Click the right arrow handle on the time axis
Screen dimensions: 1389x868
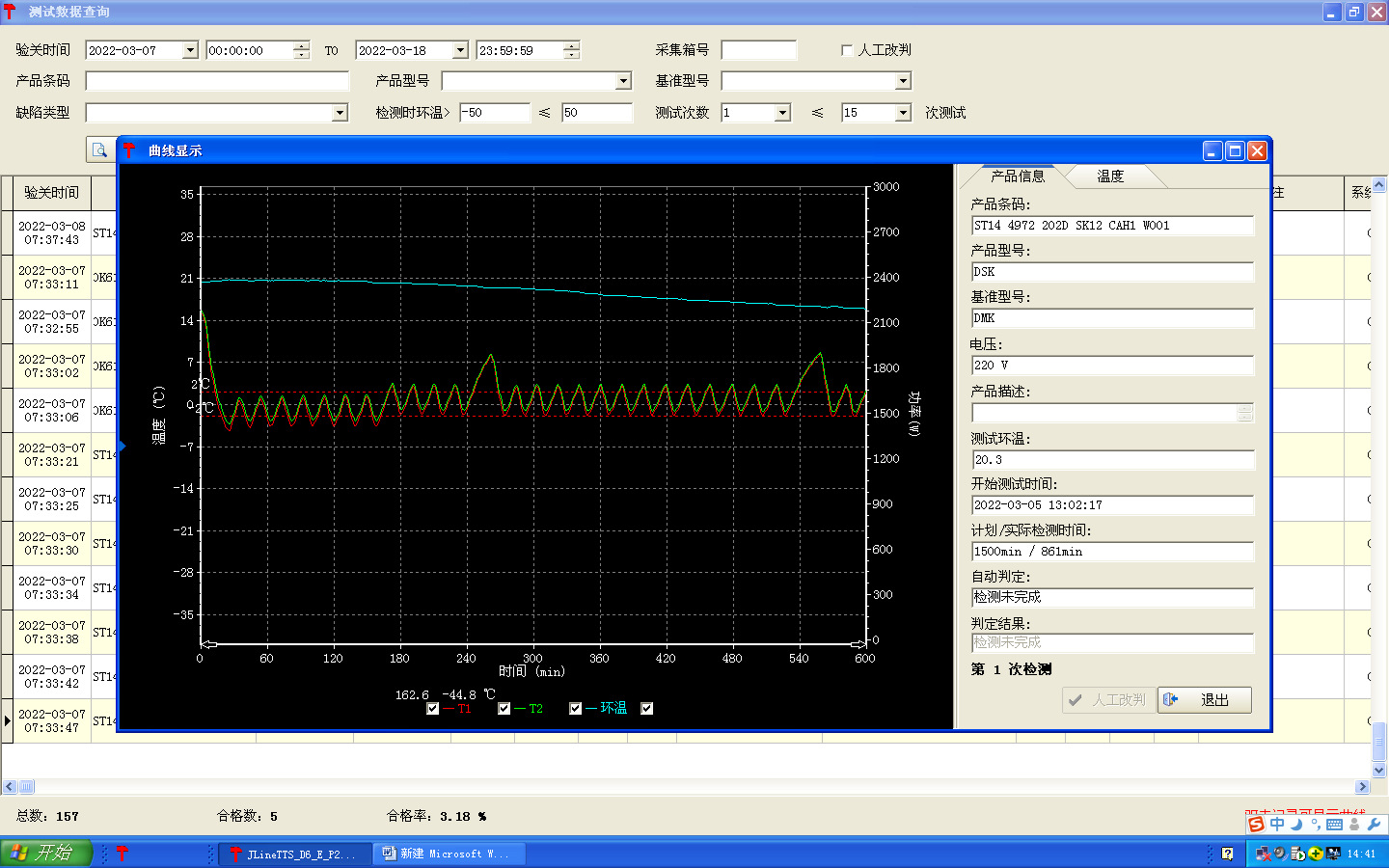[858, 643]
